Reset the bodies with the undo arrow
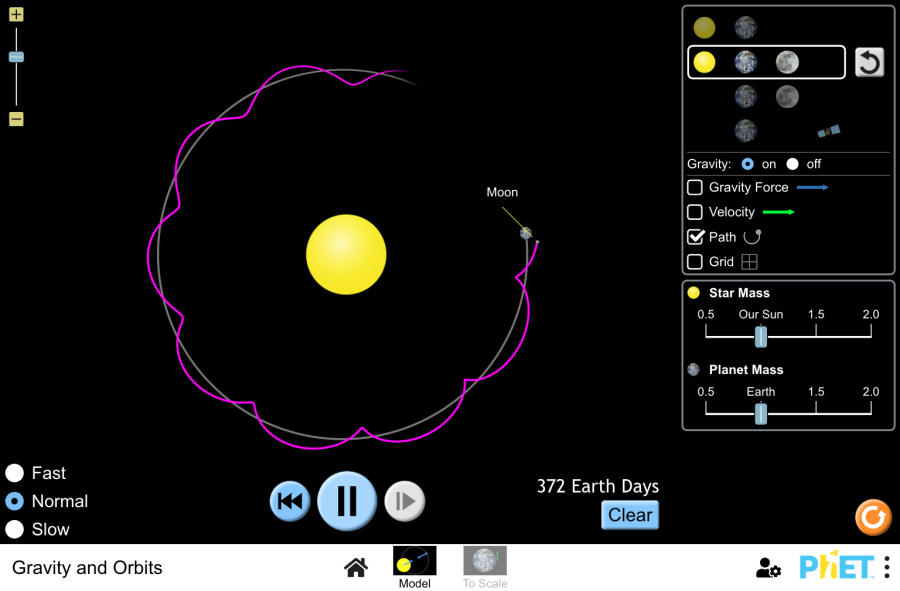This screenshot has height=591, width=900. click(869, 62)
